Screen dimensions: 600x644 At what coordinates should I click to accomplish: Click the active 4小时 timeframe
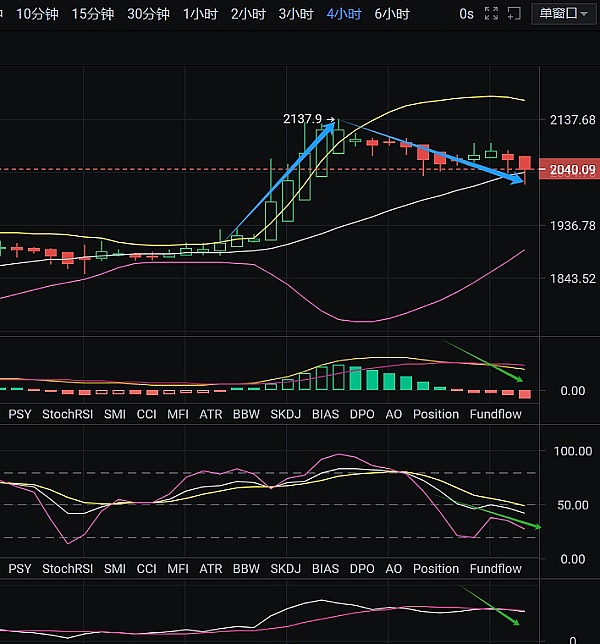coord(343,14)
